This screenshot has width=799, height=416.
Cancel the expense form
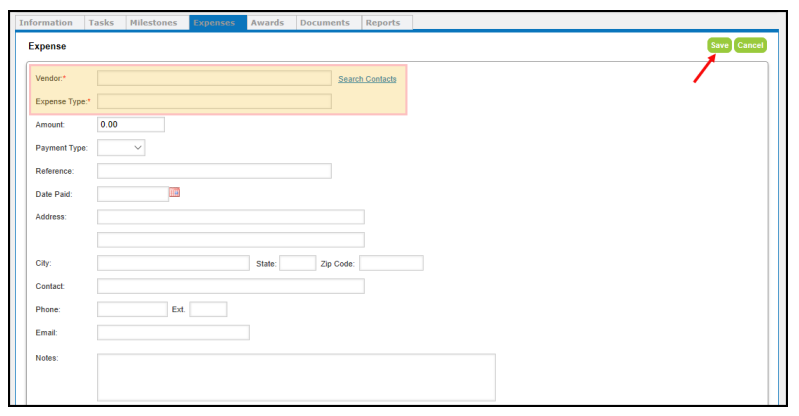(750, 45)
